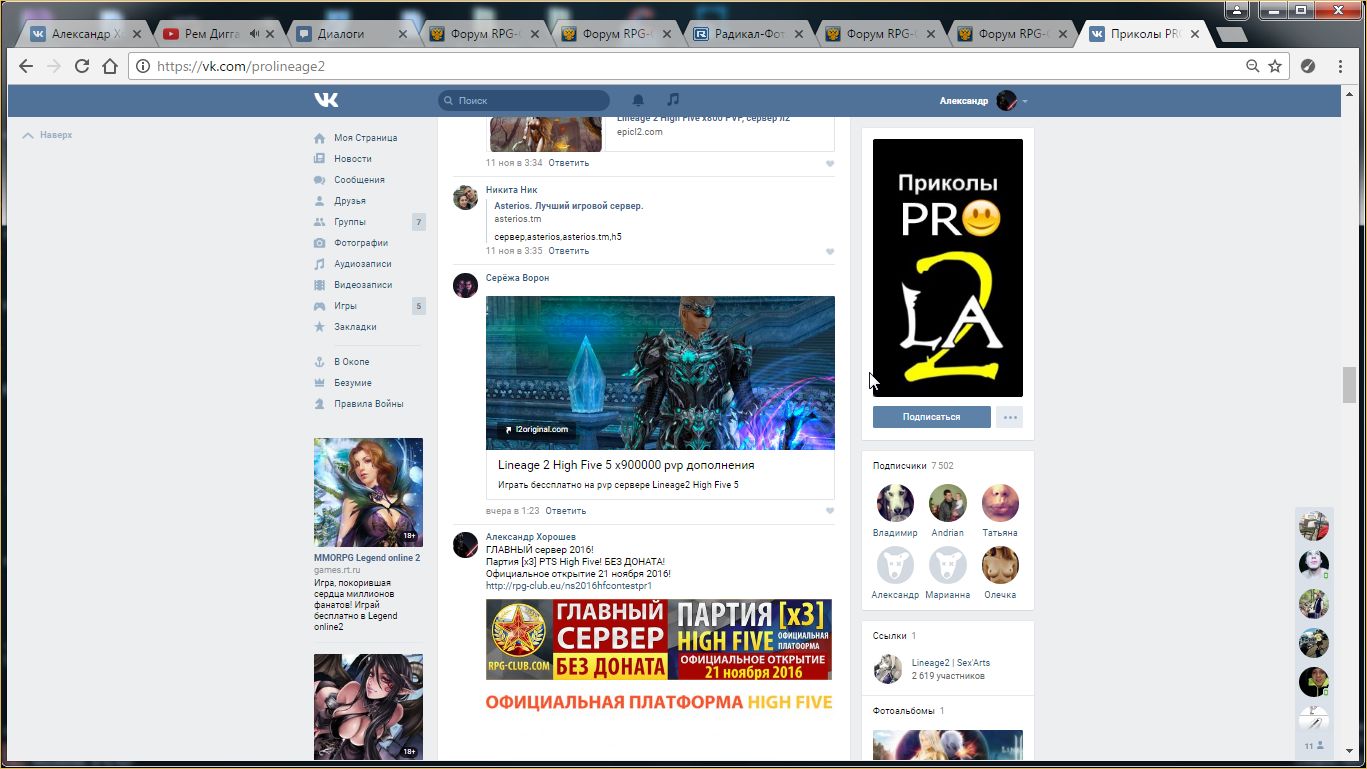This screenshot has width=1367, height=769.
Task: Click the browser reload button
Action: (x=82, y=66)
